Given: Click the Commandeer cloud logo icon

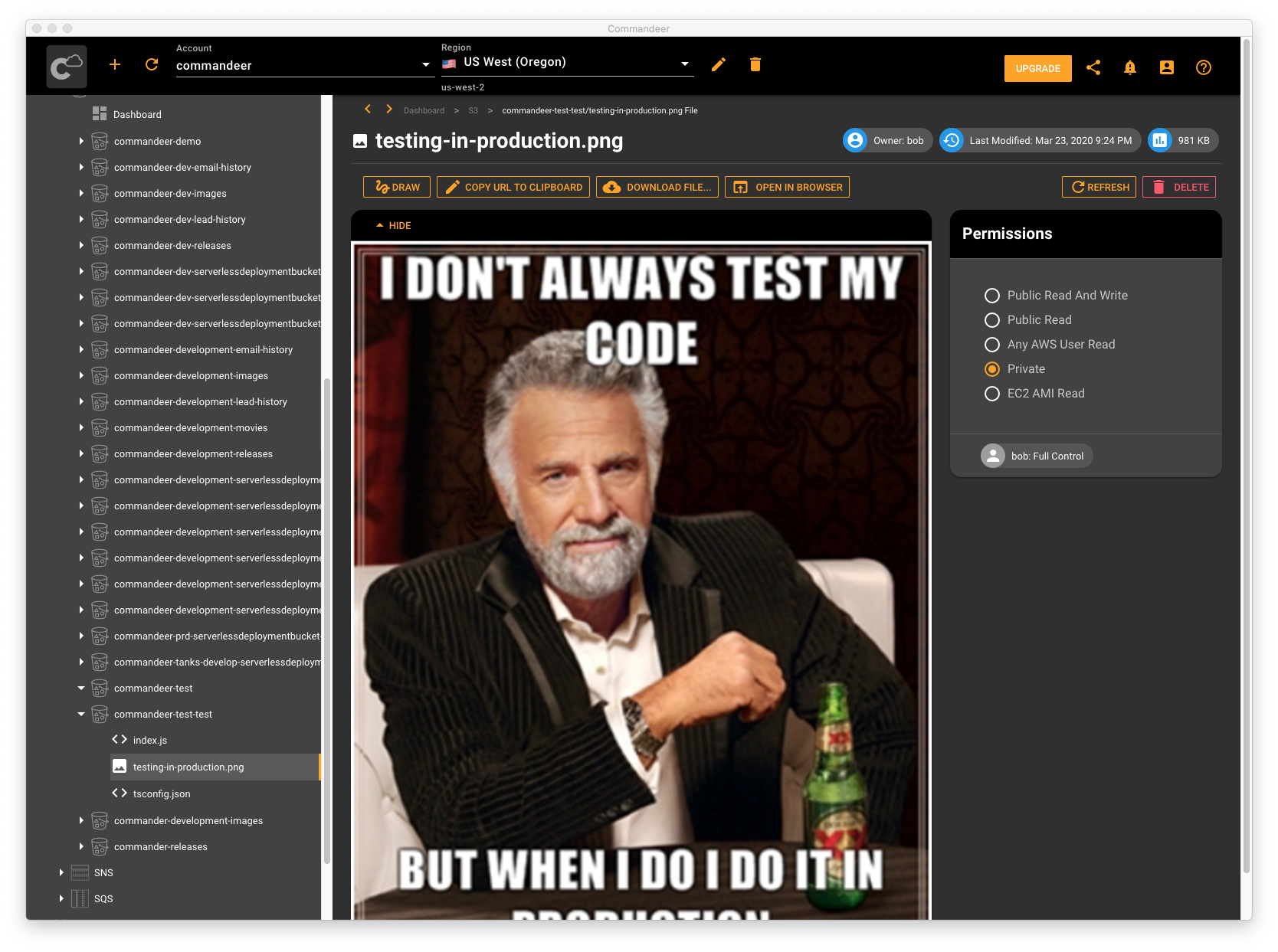Looking at the screenshot, I should (67, 67).
